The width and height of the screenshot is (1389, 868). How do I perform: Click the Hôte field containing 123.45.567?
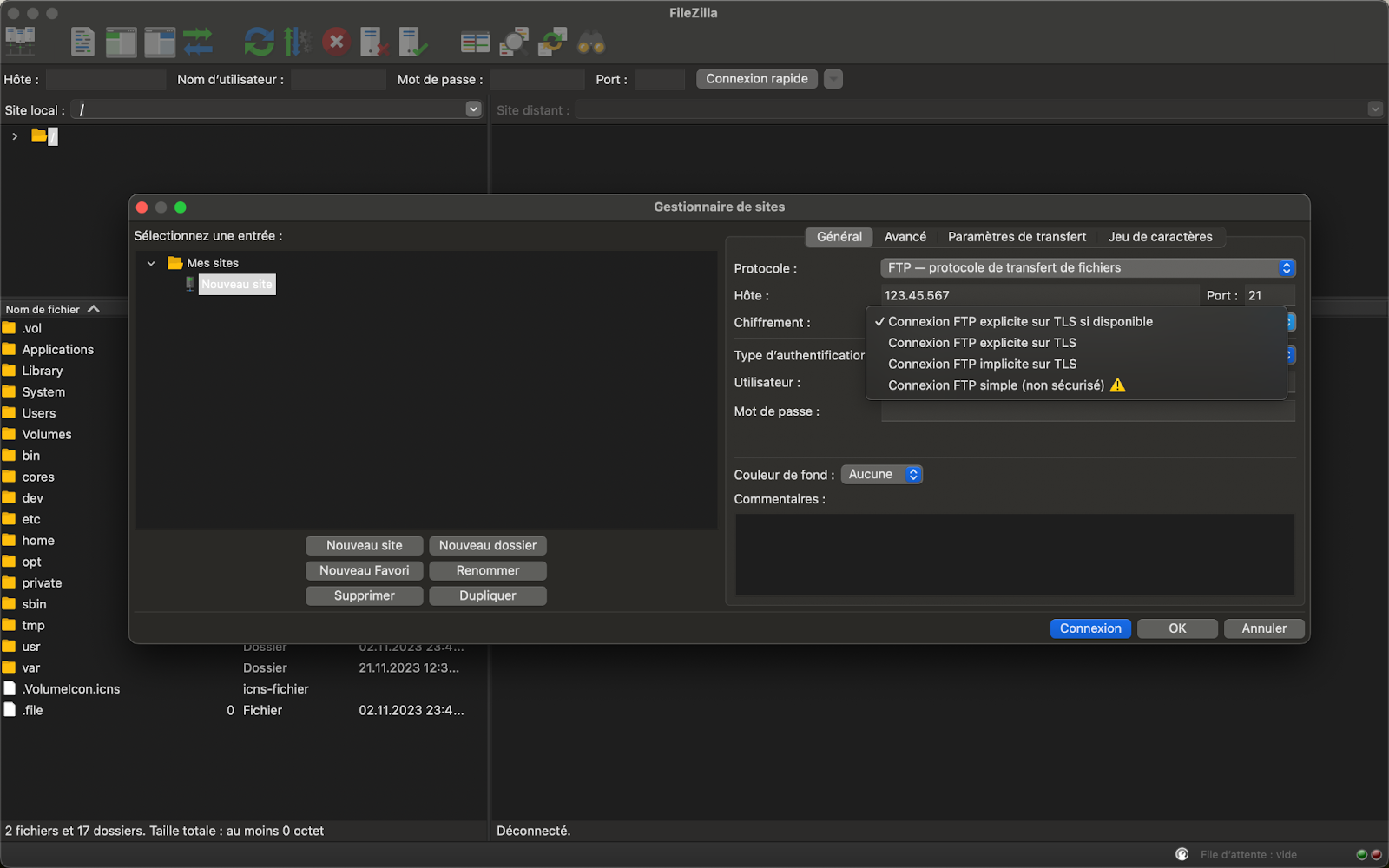coord(1040,295)
